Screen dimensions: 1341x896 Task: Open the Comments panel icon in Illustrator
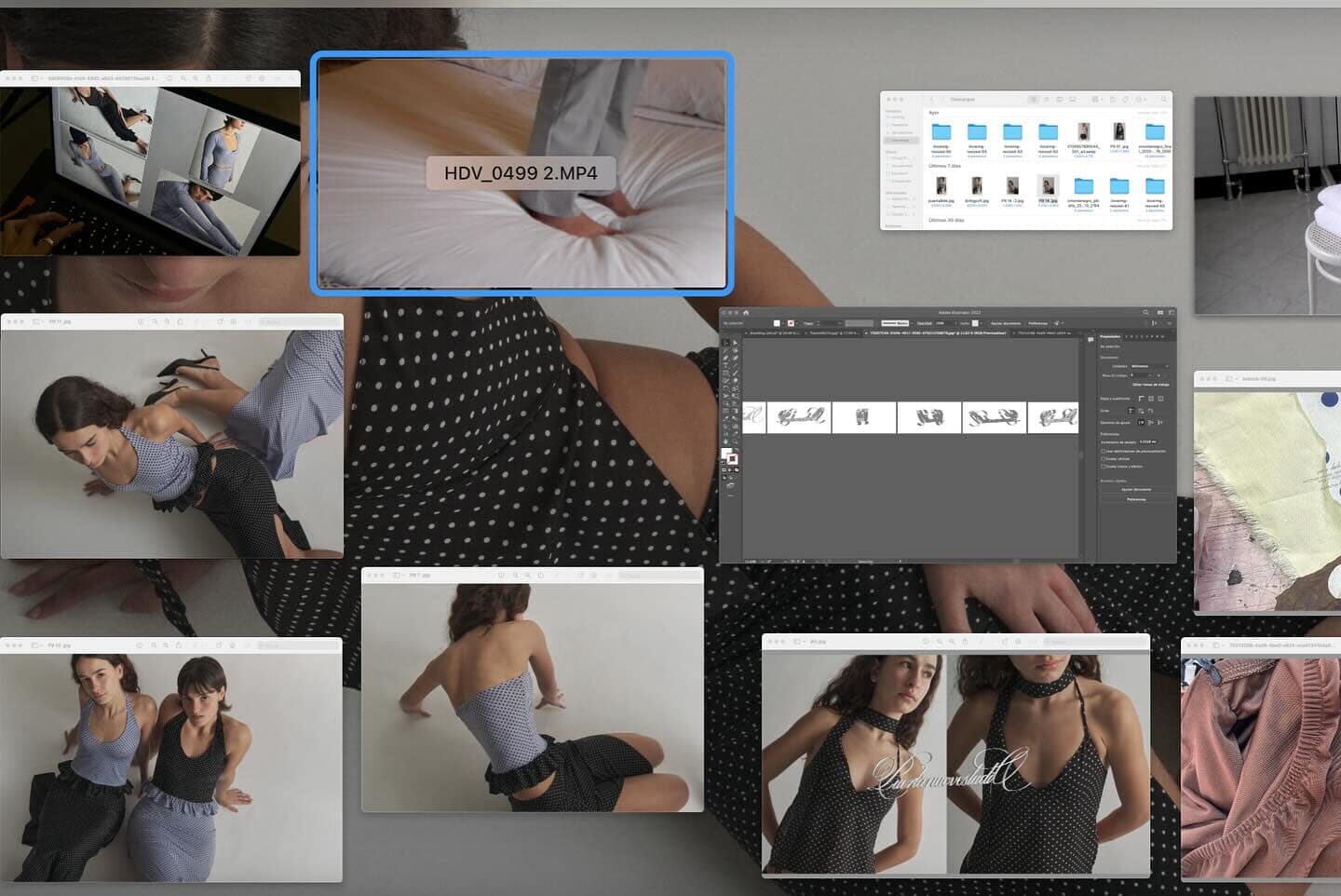coord(1090,339)
